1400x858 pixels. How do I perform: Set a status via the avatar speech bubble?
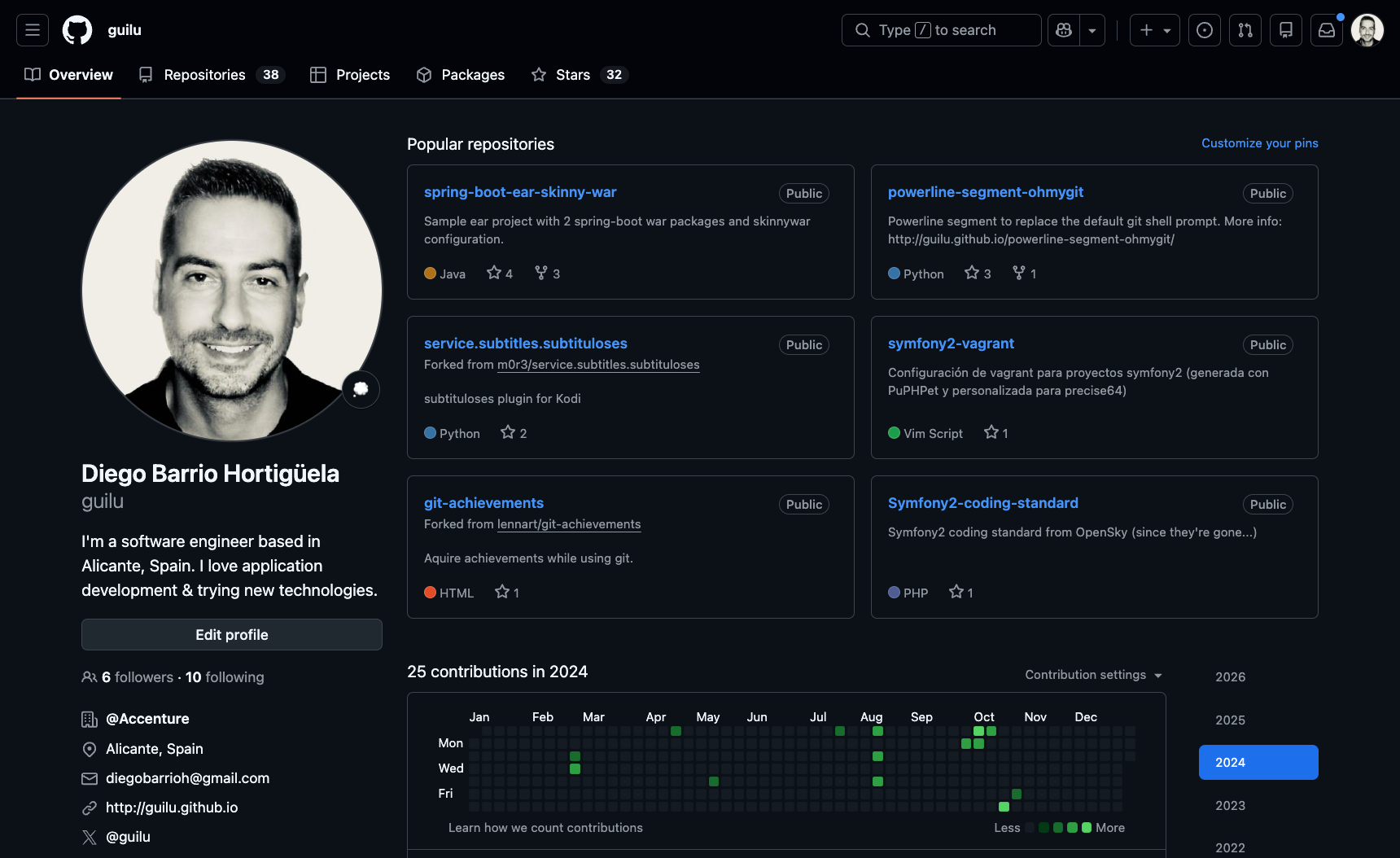tap(361, 390)
